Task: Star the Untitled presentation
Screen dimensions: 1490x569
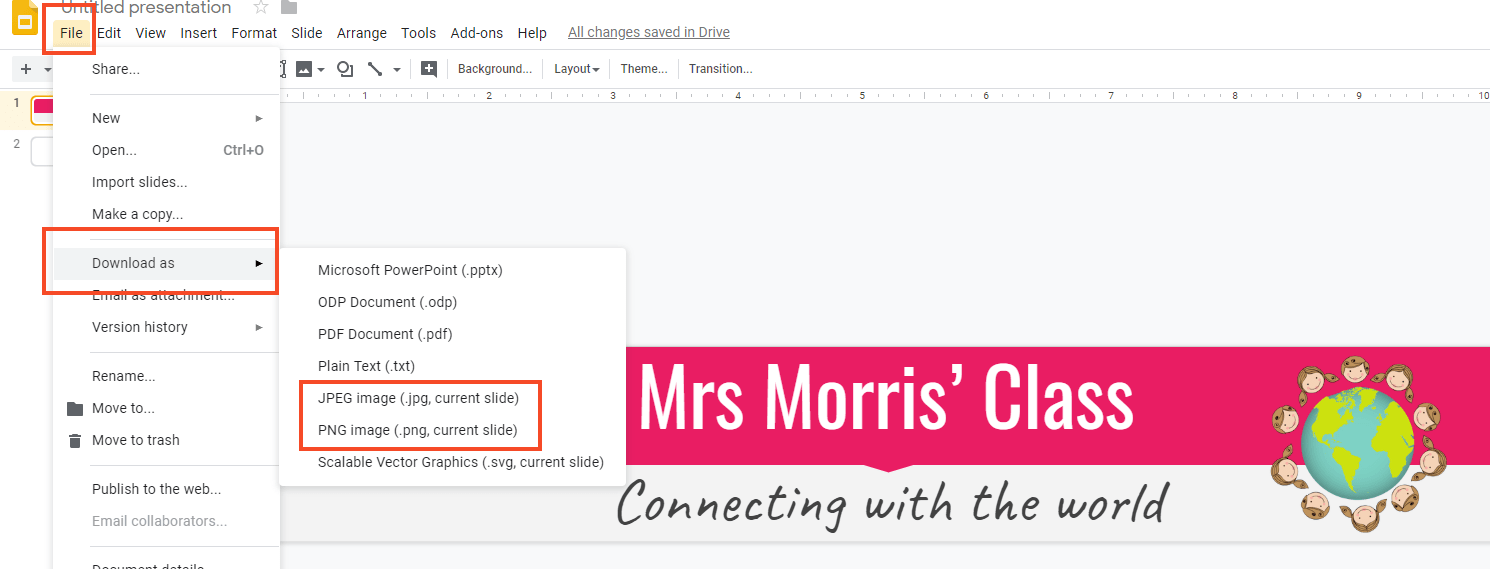Action: [261, 8]
